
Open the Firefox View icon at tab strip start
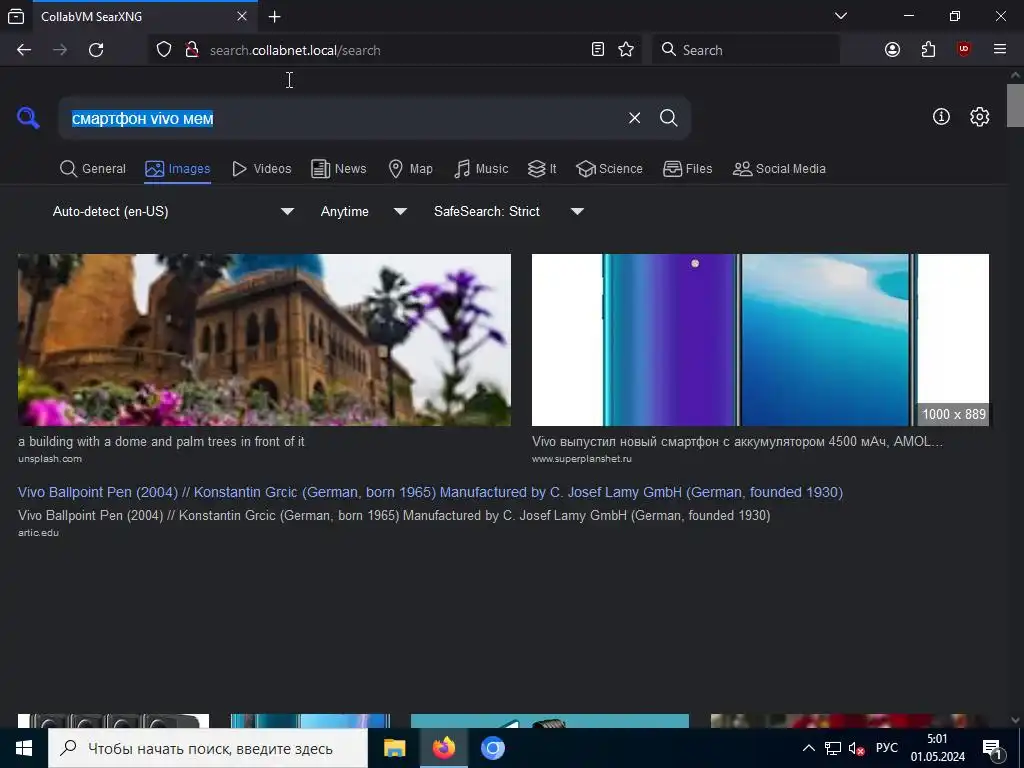click(16, 16)
